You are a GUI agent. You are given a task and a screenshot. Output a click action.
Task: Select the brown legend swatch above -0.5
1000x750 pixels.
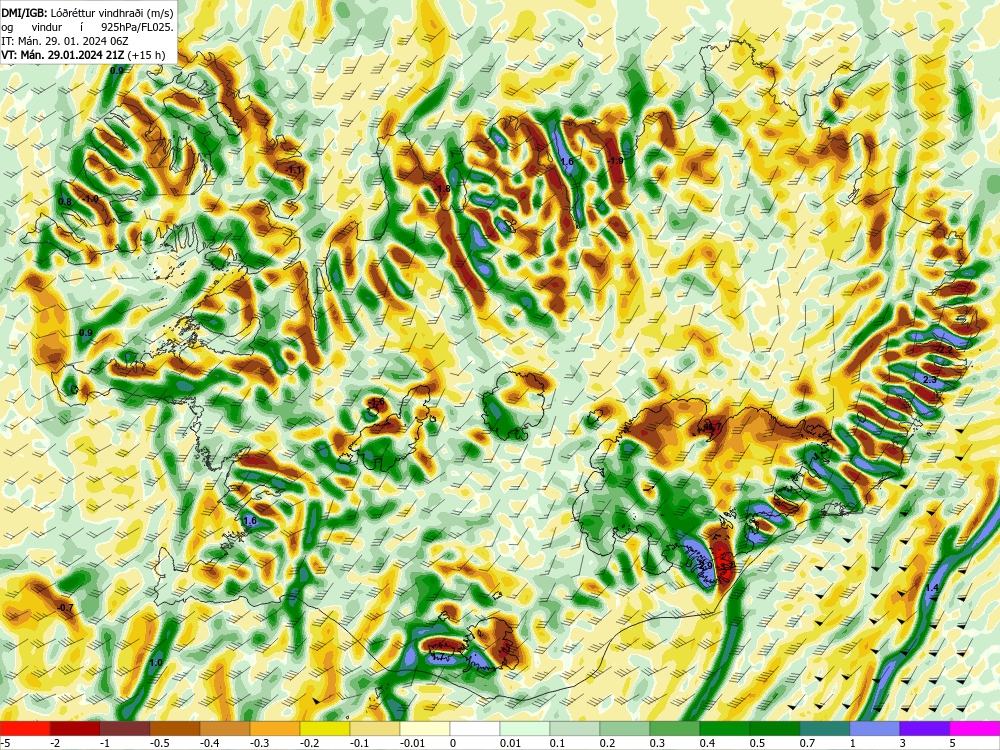coord(175,728)
